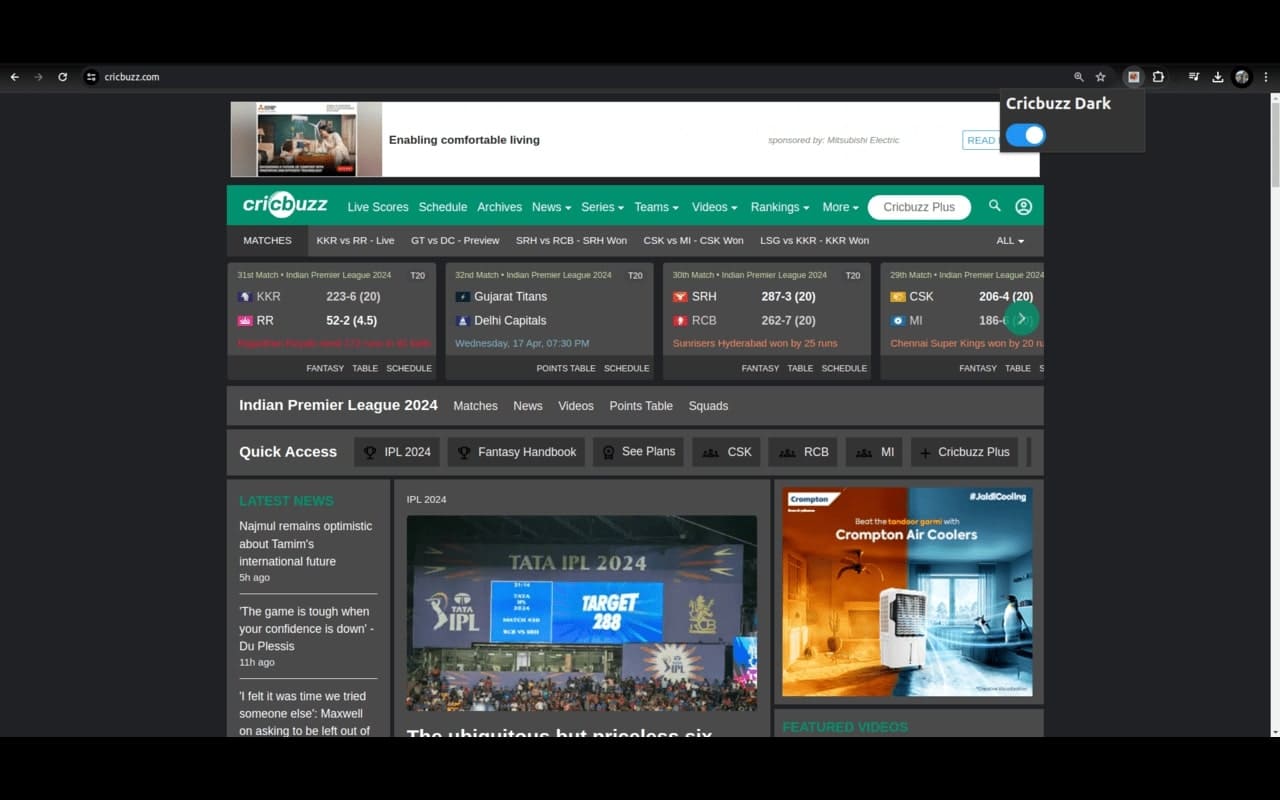This screenshot has height=800, width=1280.
Task: Click the Cricbuzz Plus pill button in navbar
Action: click(919, 207)
